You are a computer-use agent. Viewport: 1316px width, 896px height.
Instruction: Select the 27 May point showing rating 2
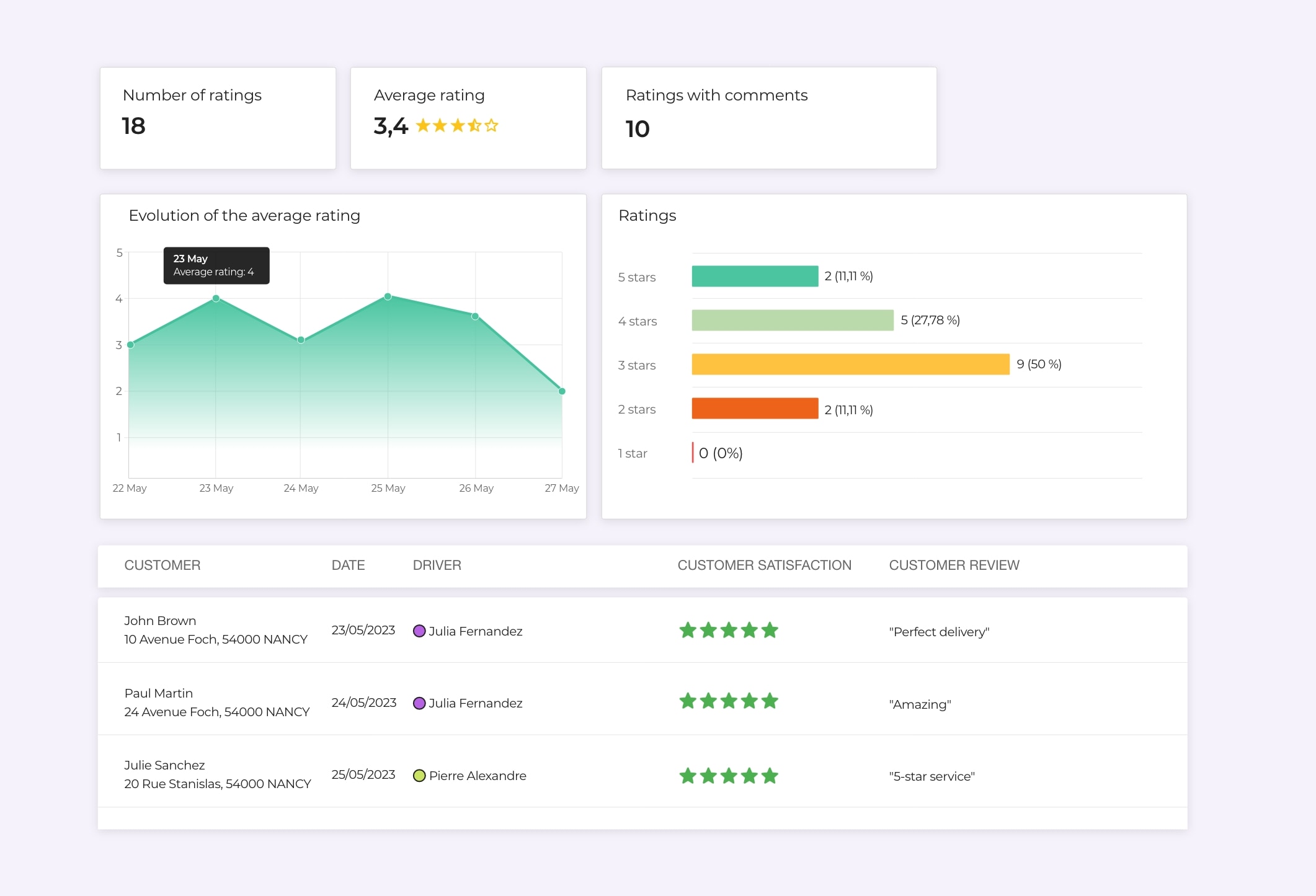(561, 391)
